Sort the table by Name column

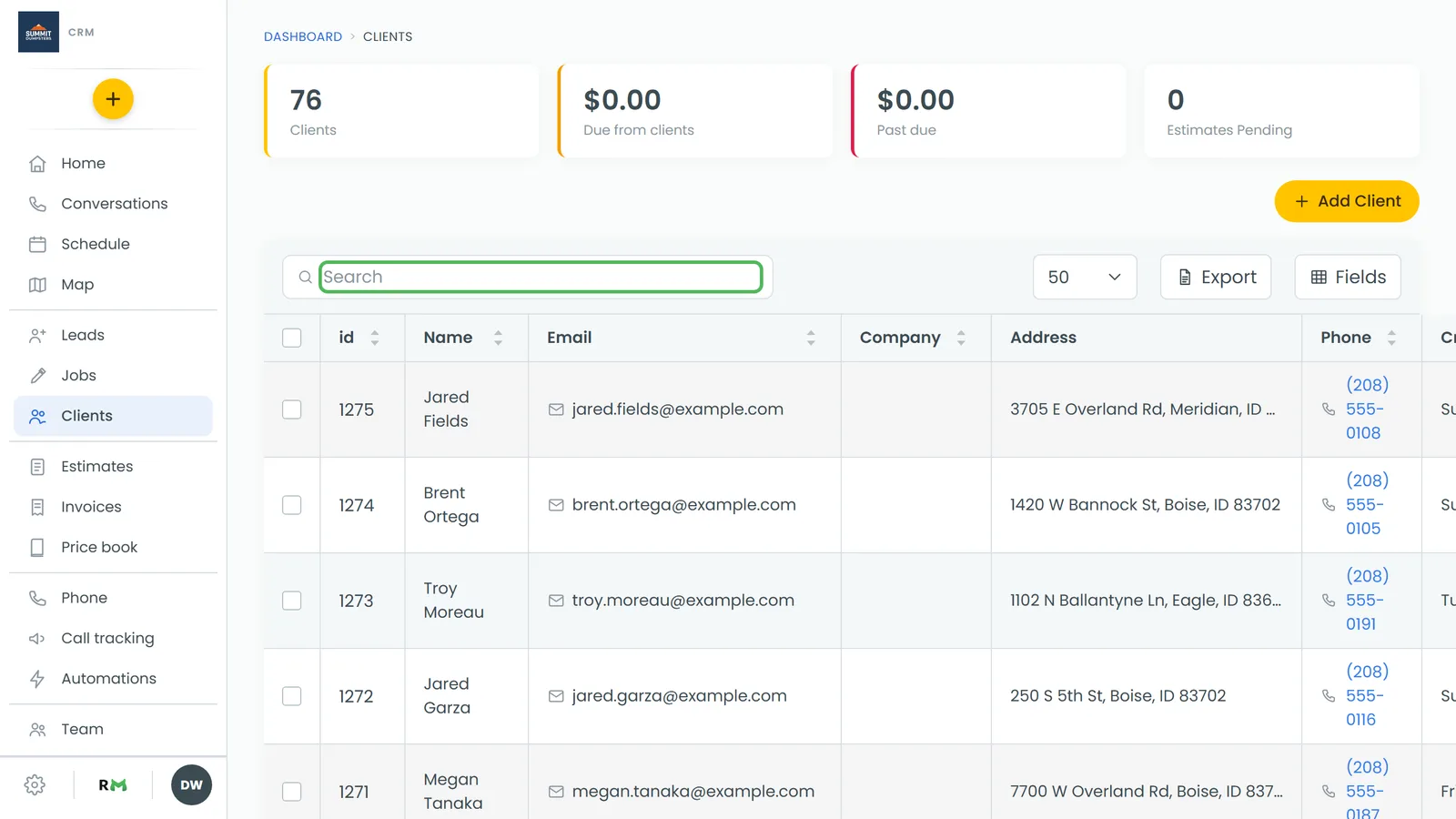click(x=498, y=338)
